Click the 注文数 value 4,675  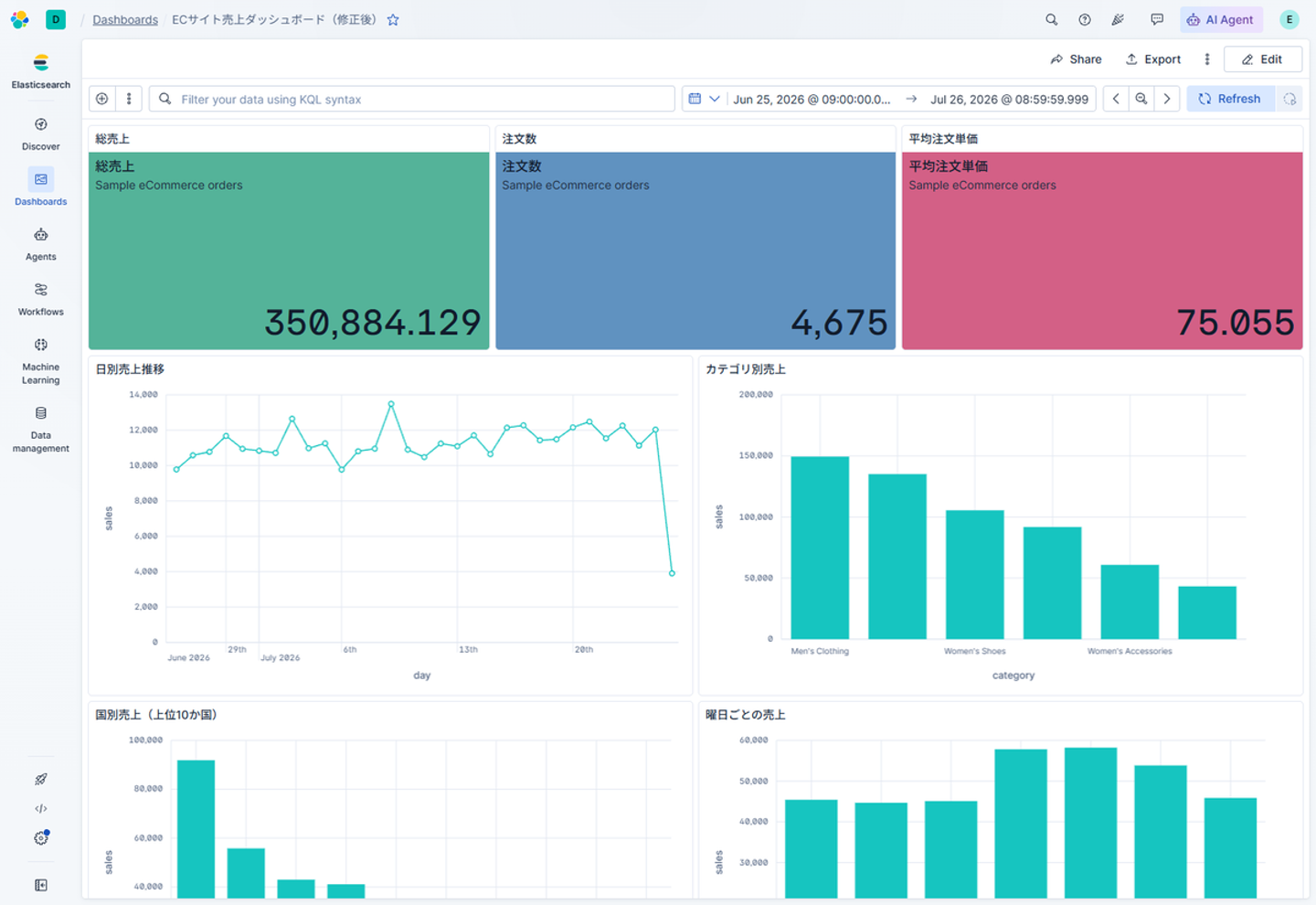tap(839, 322)
